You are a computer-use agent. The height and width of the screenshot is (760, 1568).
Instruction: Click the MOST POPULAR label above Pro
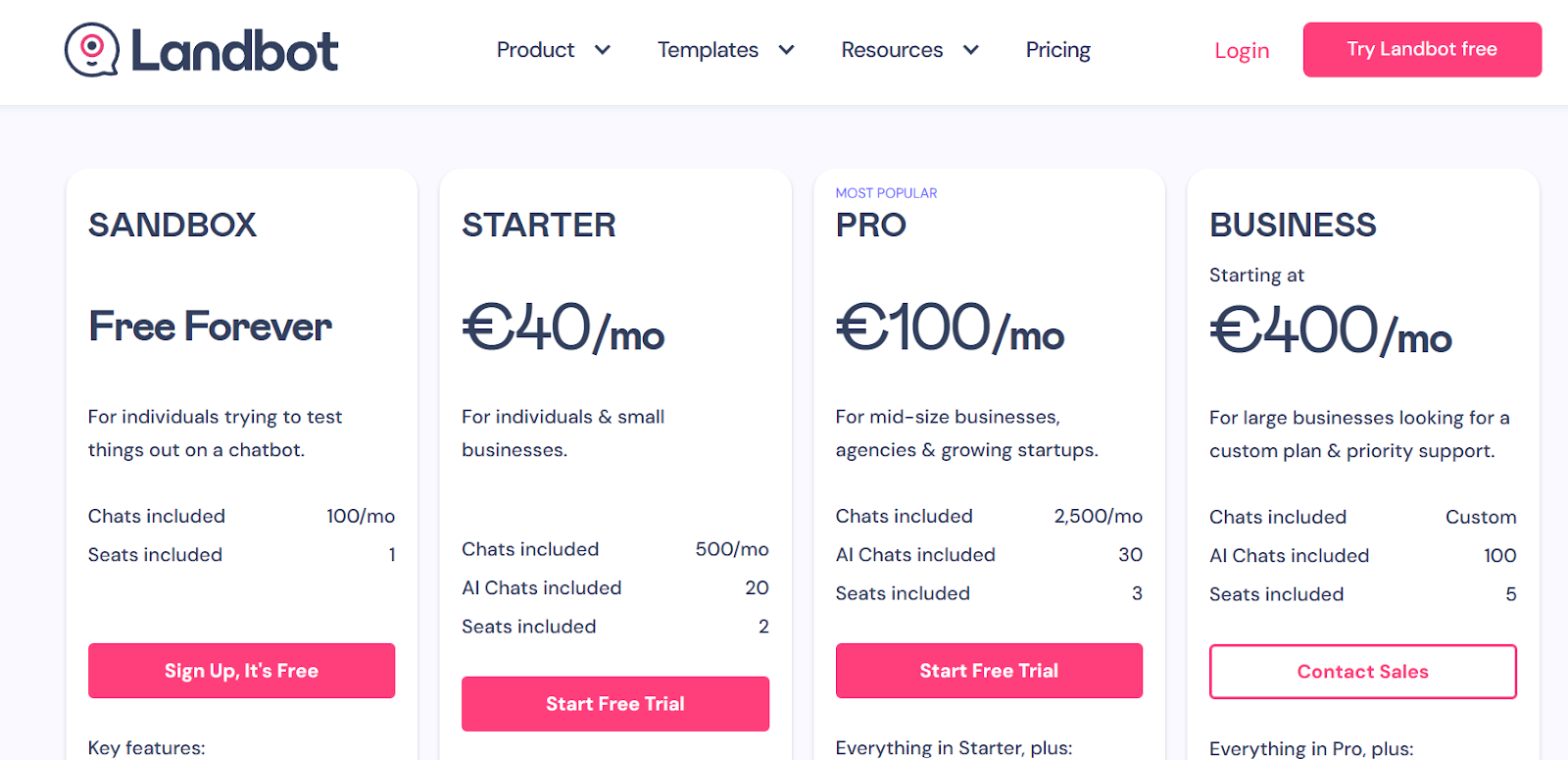pos(886,193)
